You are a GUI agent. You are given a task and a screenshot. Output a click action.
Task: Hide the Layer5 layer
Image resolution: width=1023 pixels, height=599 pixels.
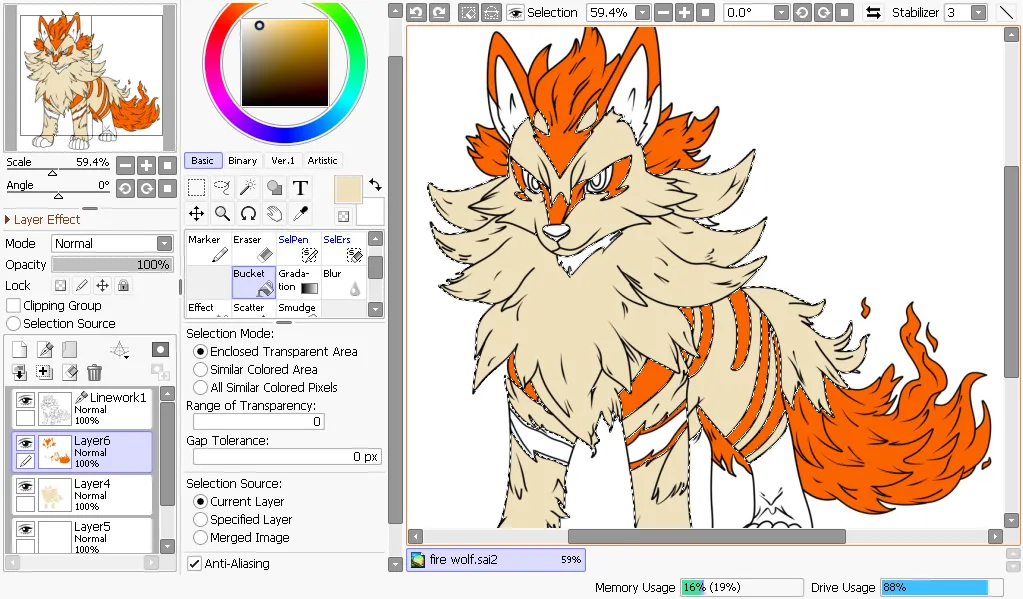tap(25, 529)
